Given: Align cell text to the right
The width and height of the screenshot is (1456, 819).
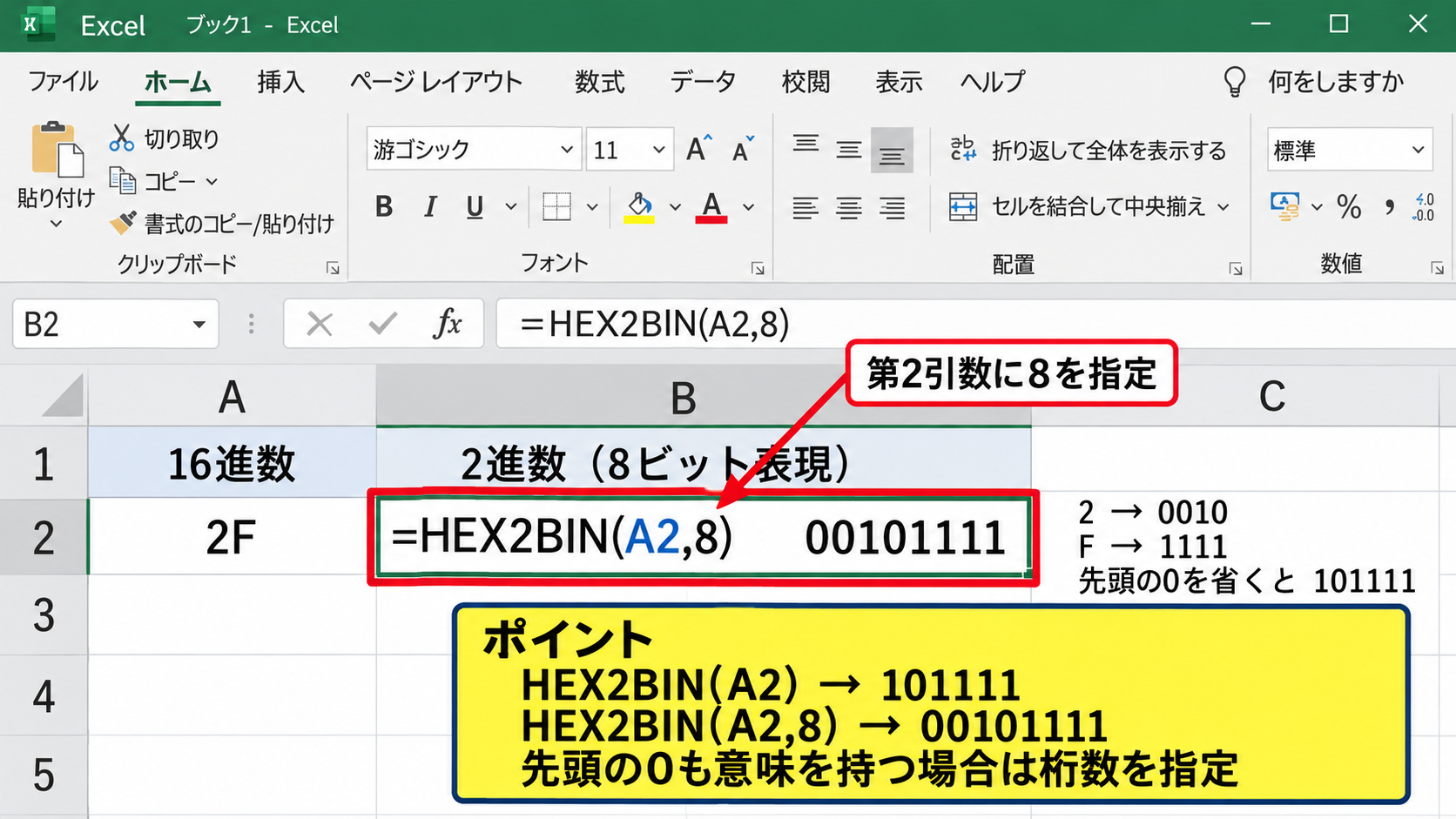Looking at the screenshot, I should pos(893,207).
